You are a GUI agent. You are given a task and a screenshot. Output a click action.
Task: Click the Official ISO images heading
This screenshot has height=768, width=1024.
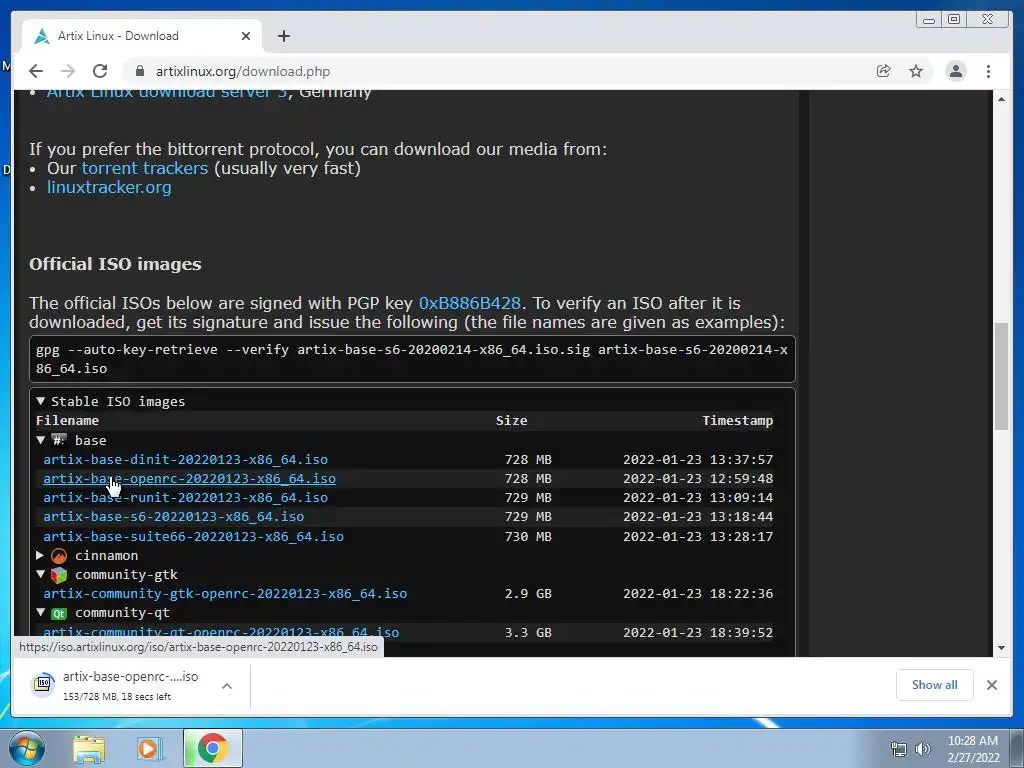pos(115,264)
